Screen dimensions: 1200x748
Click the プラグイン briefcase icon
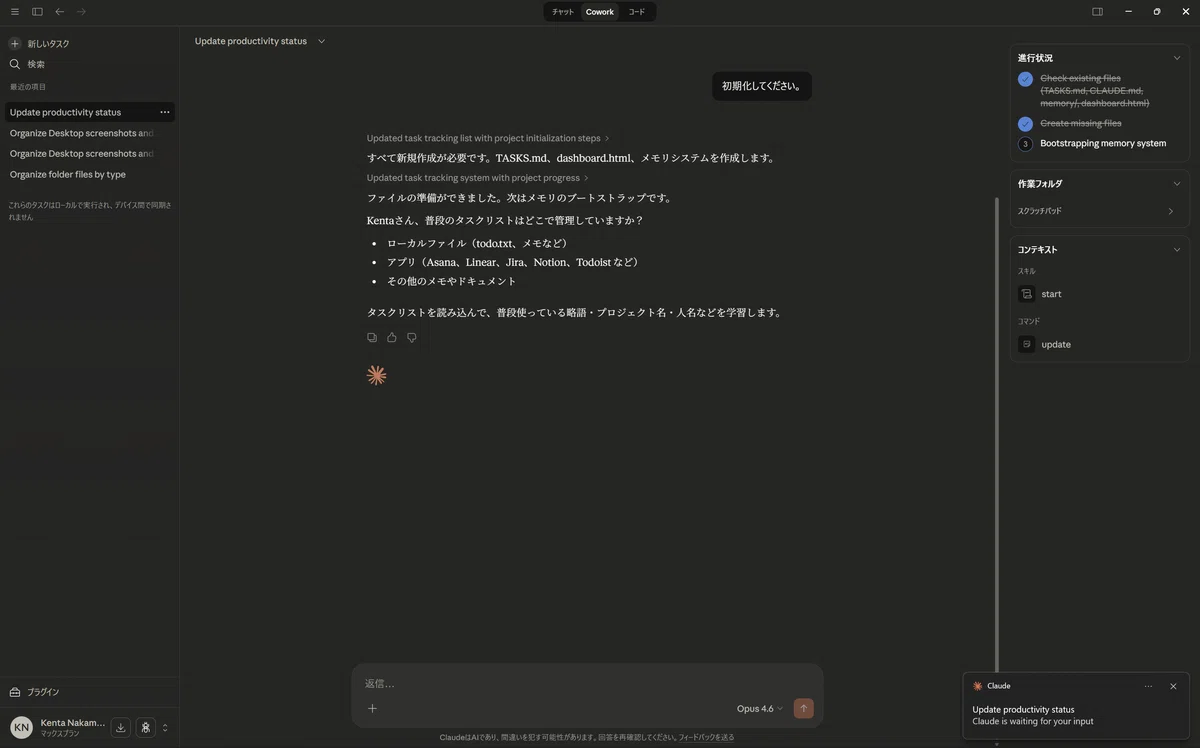pos(15,692)
